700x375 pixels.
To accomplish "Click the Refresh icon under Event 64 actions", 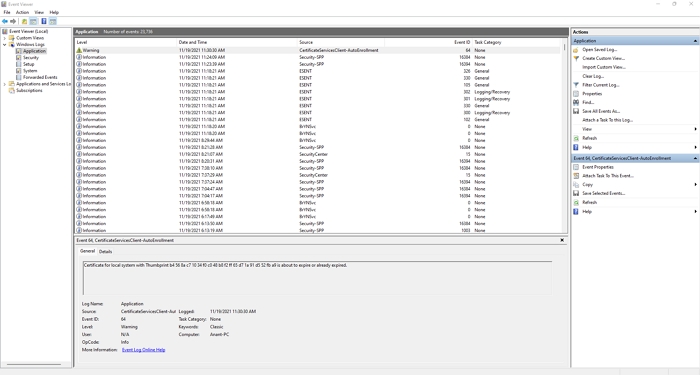I will click(576, 203).
